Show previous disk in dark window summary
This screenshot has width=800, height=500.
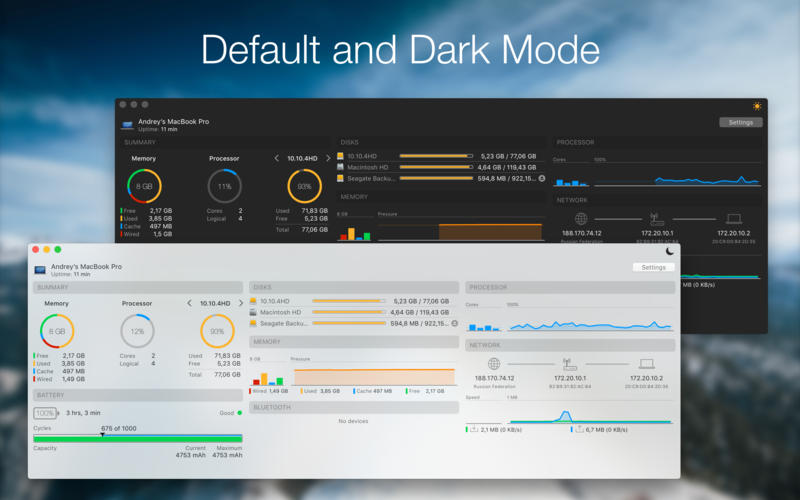[277, 158]
